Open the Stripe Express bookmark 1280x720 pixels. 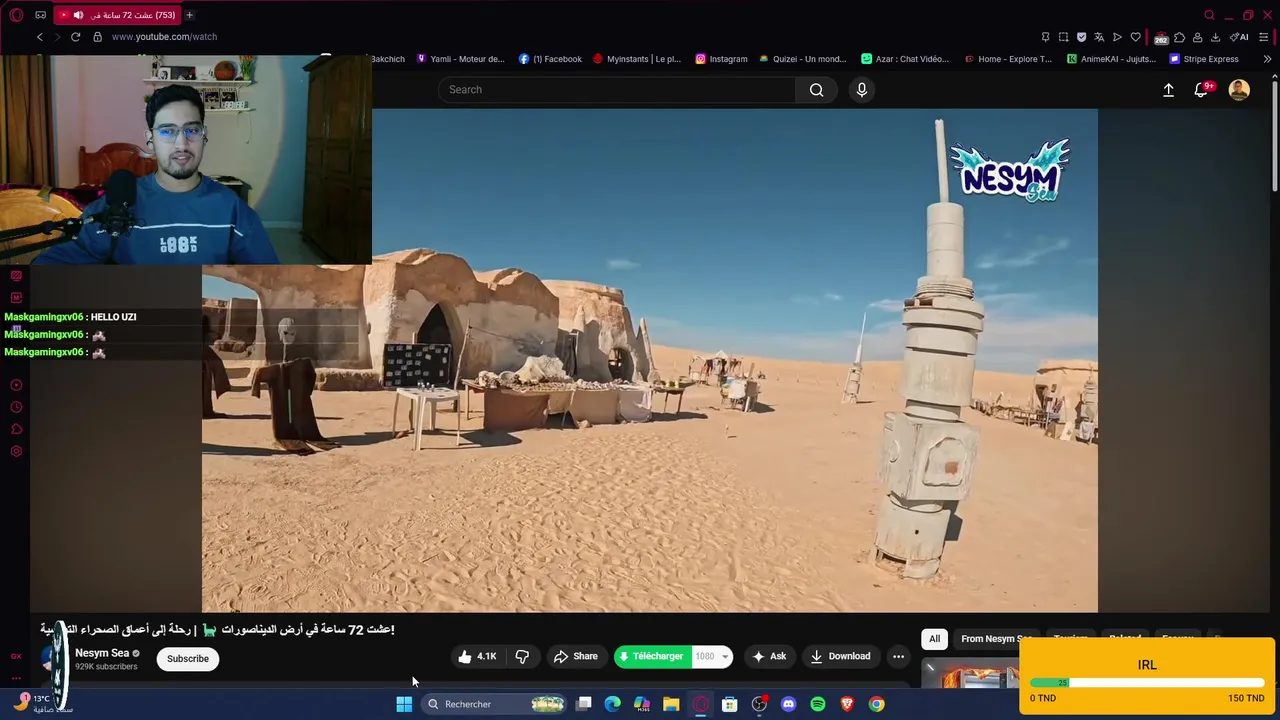(1204, 59)
